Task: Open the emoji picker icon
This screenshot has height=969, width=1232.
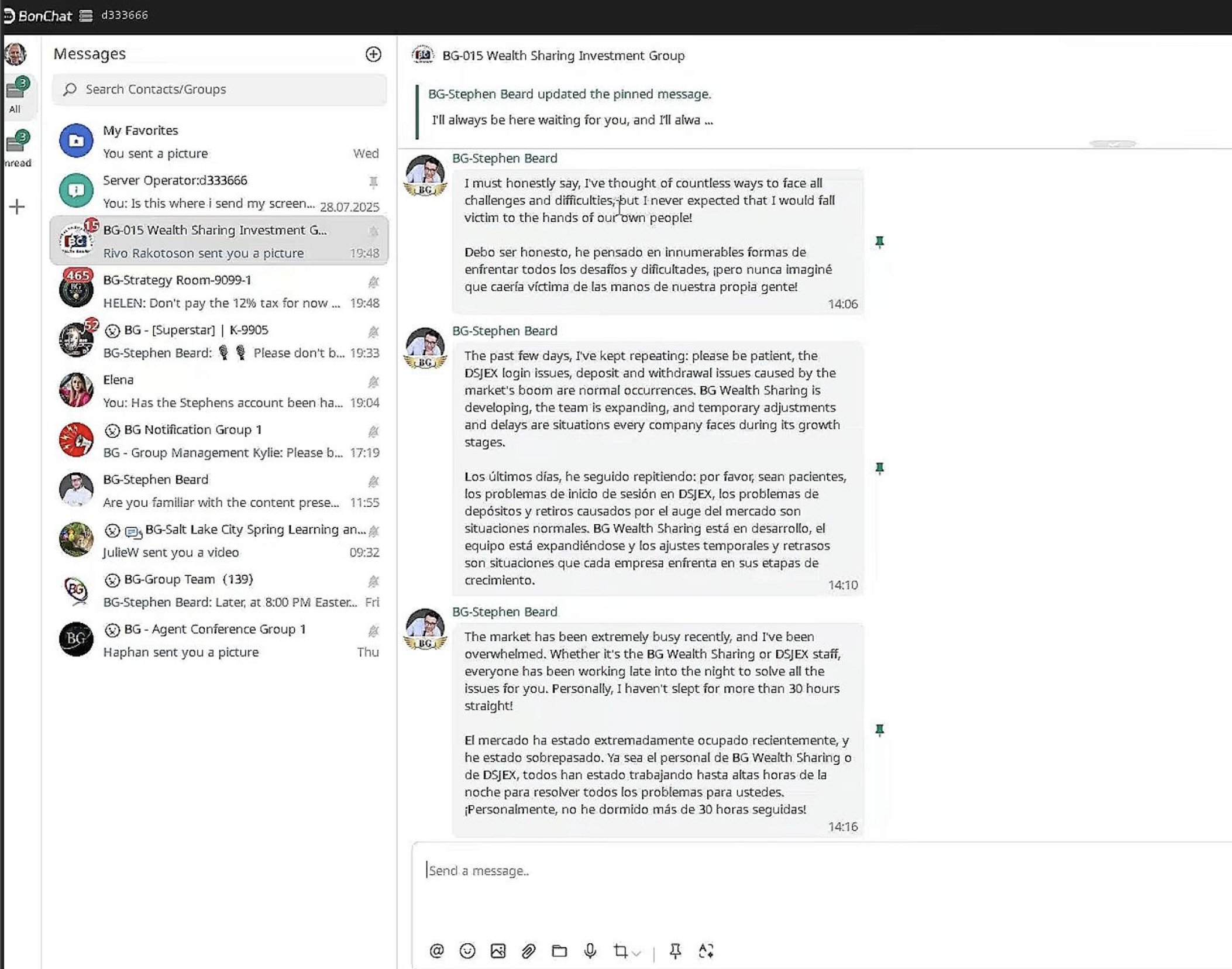Action: coord(467,951)
